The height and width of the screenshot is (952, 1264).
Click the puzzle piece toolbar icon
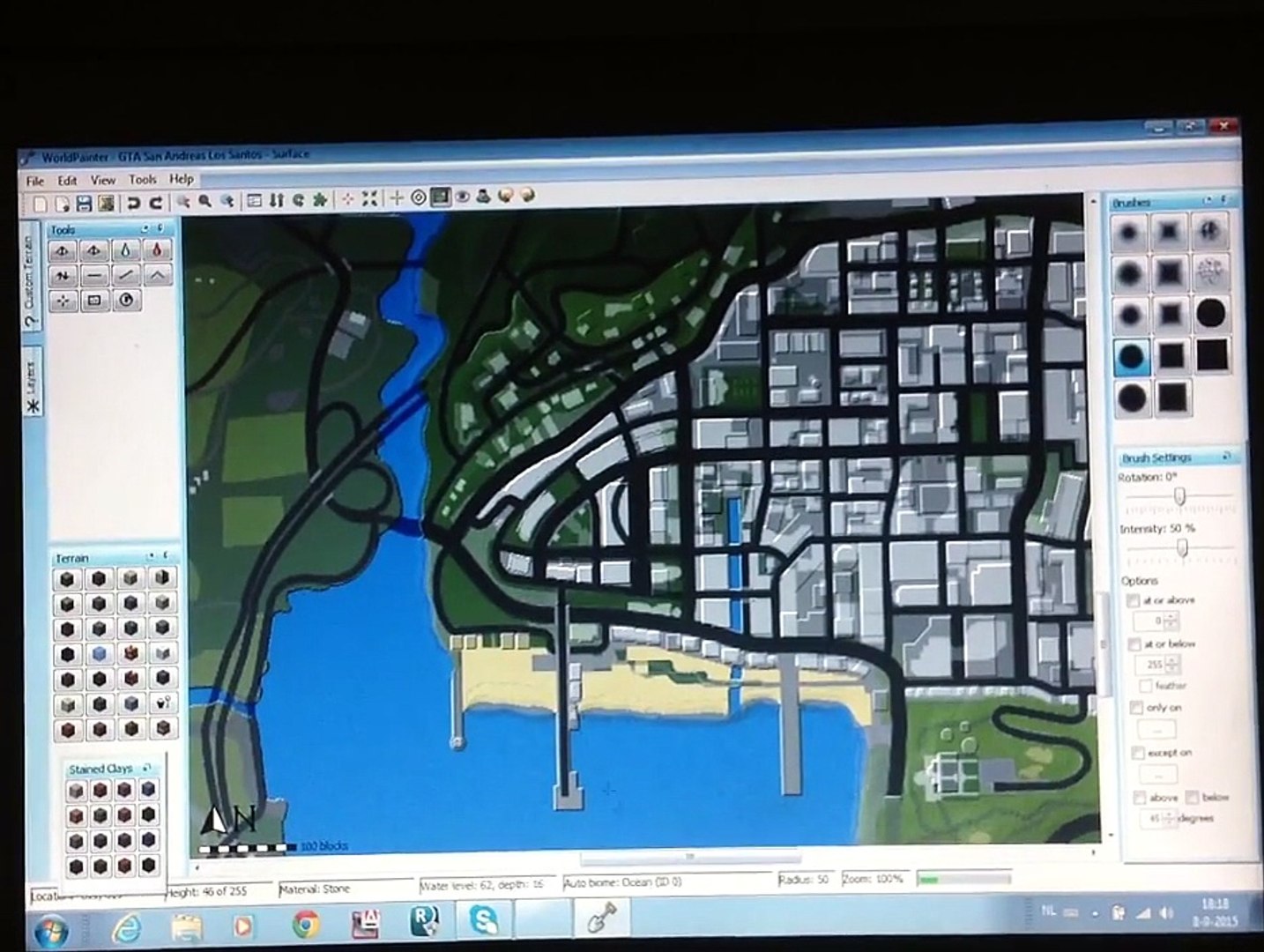tap(320, 200)
